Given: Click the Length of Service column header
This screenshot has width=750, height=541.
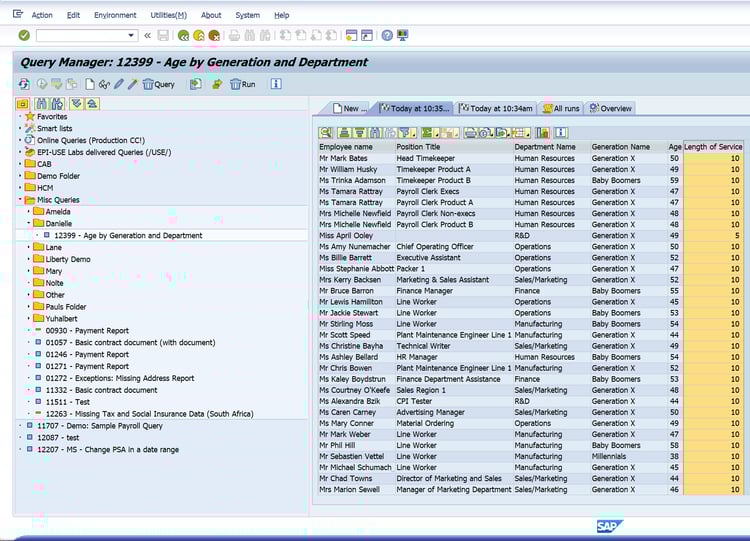Looking at the screenshot, I should (x=713, y=147).
